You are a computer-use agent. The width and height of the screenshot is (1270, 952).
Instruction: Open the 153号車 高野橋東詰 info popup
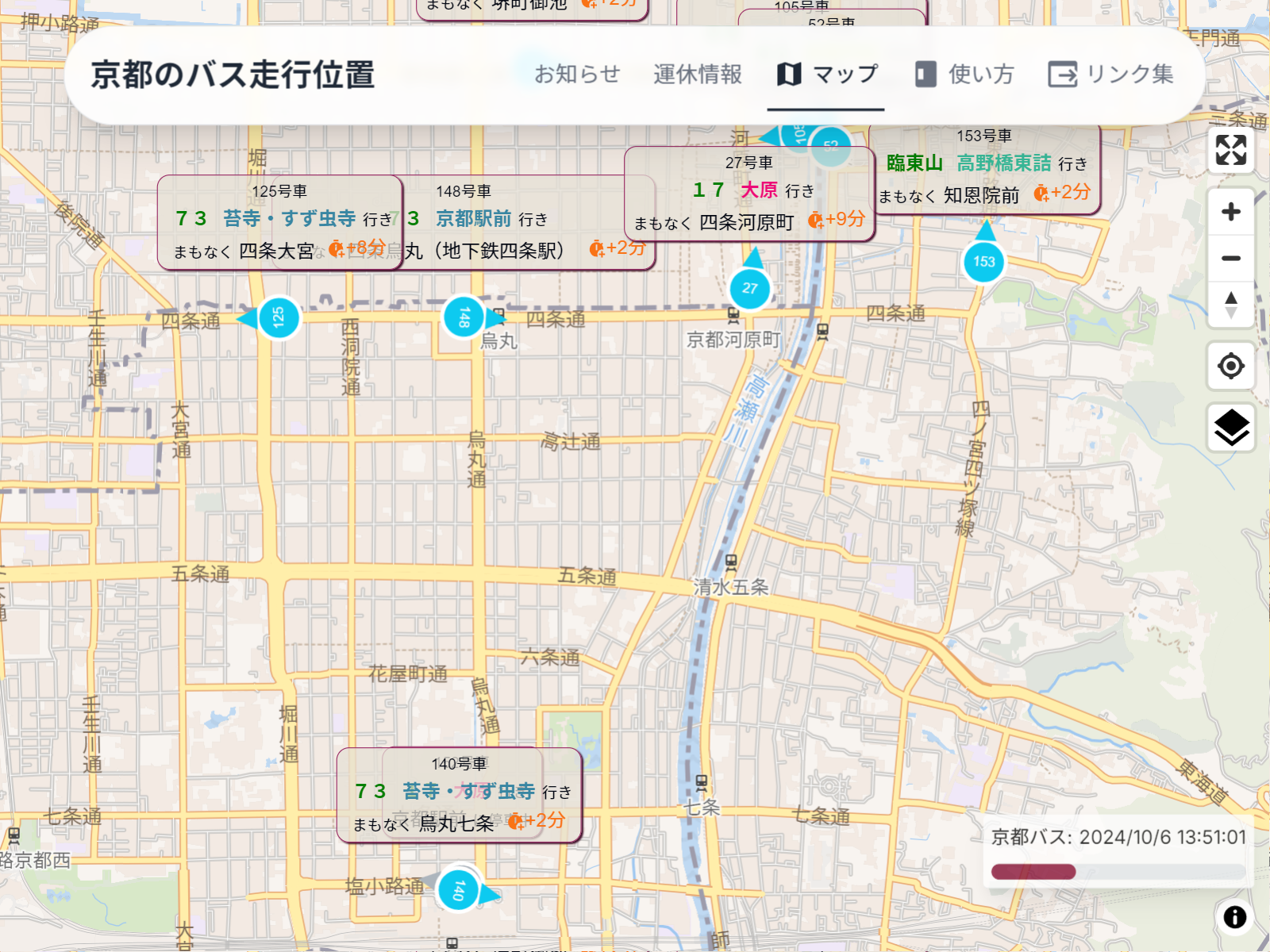click(x=984, y=167)
